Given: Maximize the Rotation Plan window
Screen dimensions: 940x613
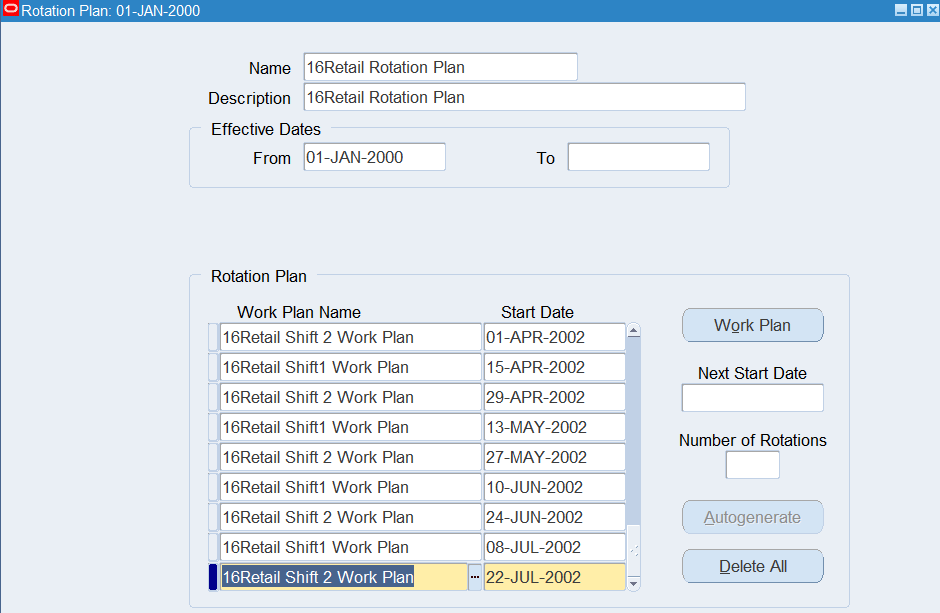Looking at the screenshot, I should click(915, 10).
